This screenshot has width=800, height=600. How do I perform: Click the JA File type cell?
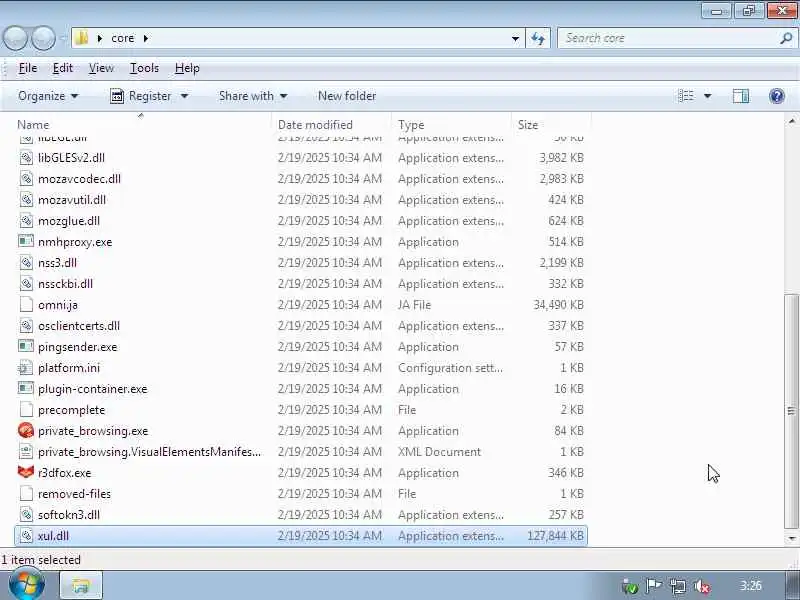coord(414,305)
